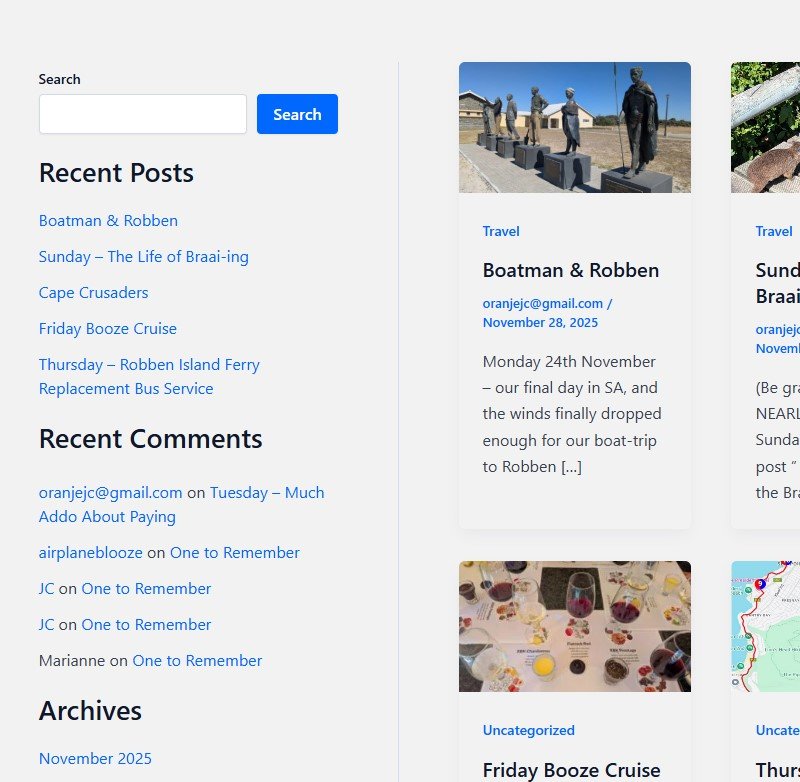This screenshot has width=800, height=782.
Task: Select Uncategorized category above Friday Booze Cruise
Action: [528, 730]
